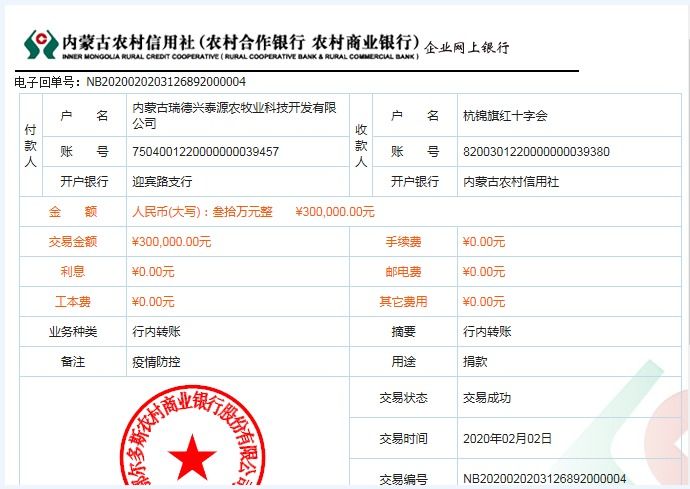This screenshot has width=690, height=489.
Task: Click the payer name 内蒙古瑞德兴泰源农牧业科技开发有限公司
Action: 233,115
